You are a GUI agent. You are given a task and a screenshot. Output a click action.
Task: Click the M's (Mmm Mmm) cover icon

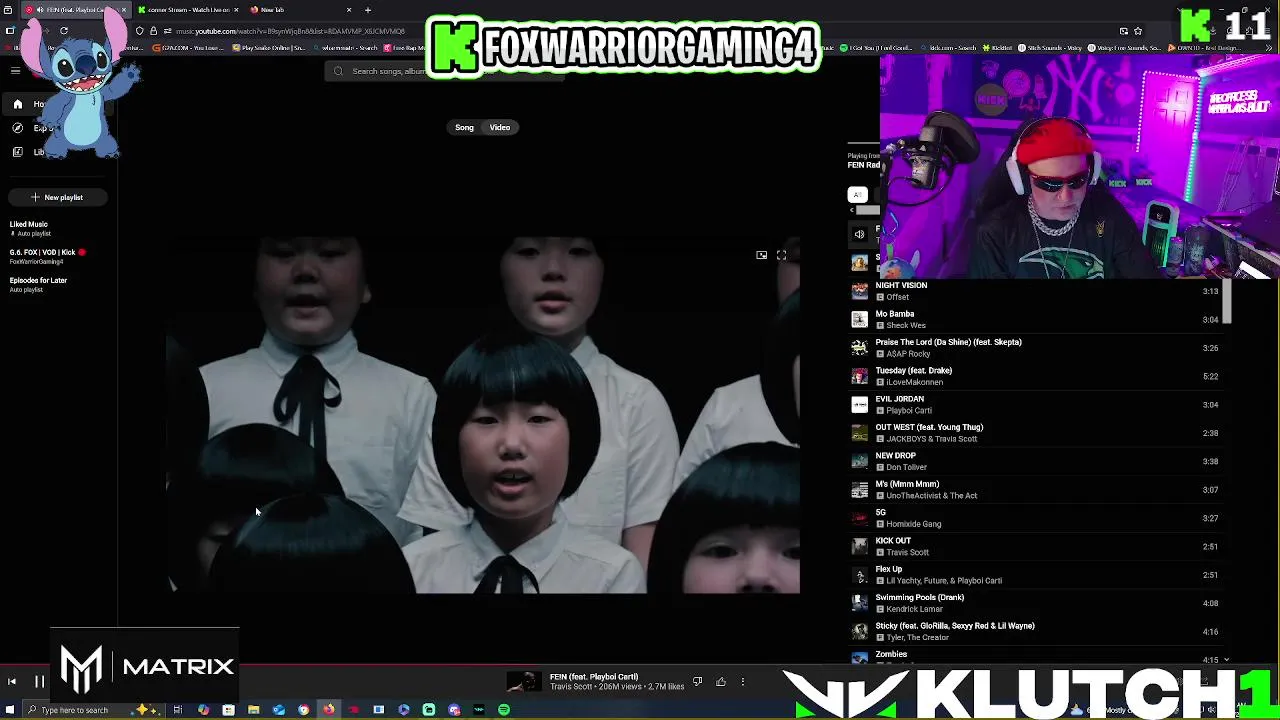click(859, 490)
